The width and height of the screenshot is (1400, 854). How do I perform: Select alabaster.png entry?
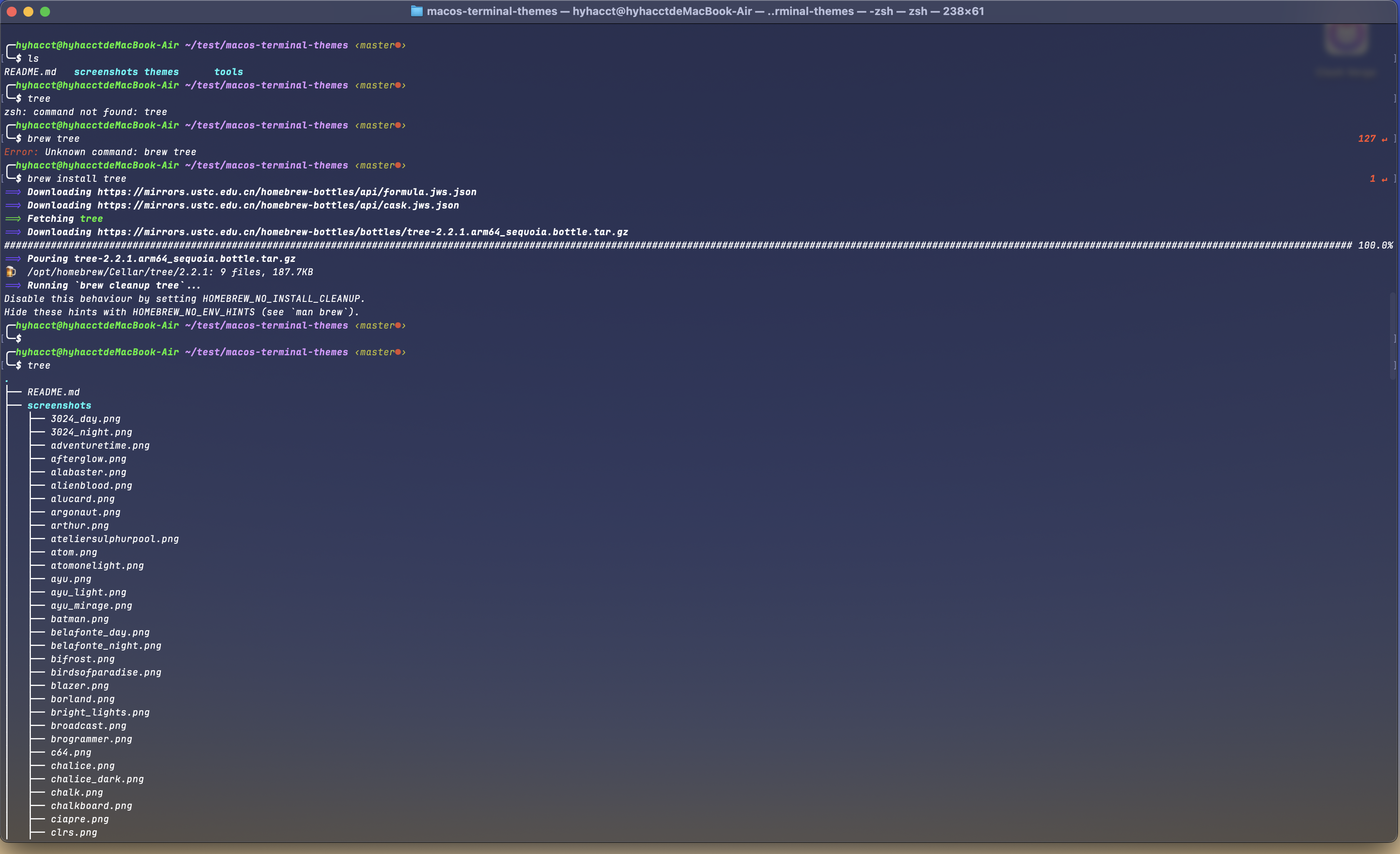[89, 472]
